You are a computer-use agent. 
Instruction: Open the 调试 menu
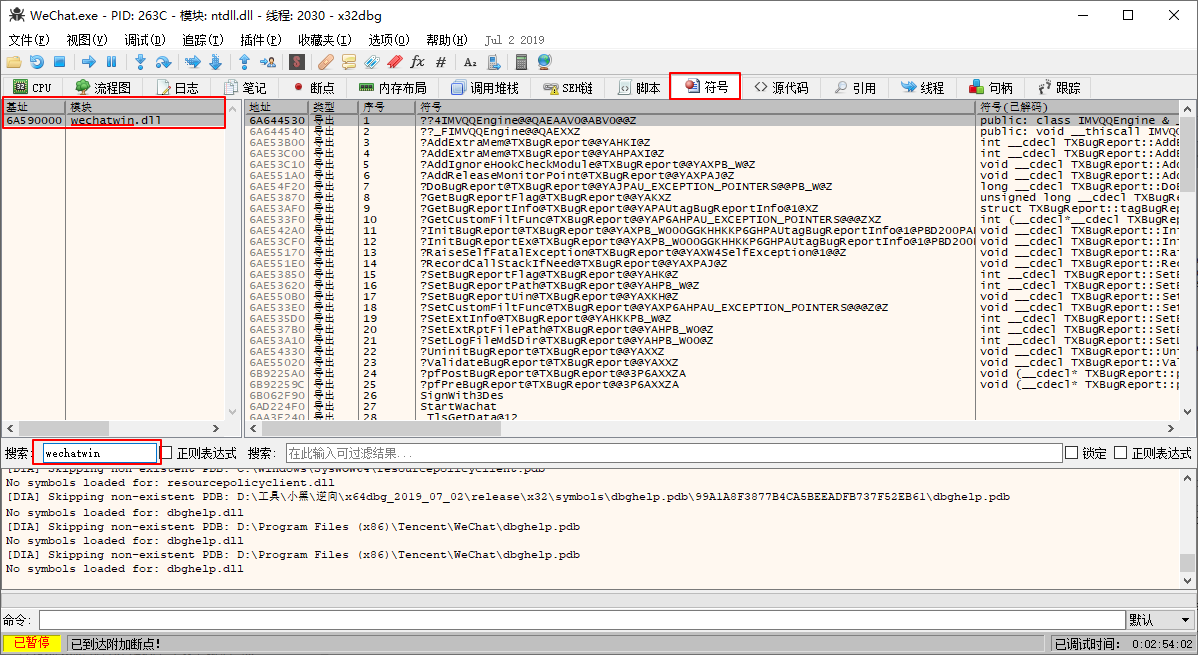(144, 40)
